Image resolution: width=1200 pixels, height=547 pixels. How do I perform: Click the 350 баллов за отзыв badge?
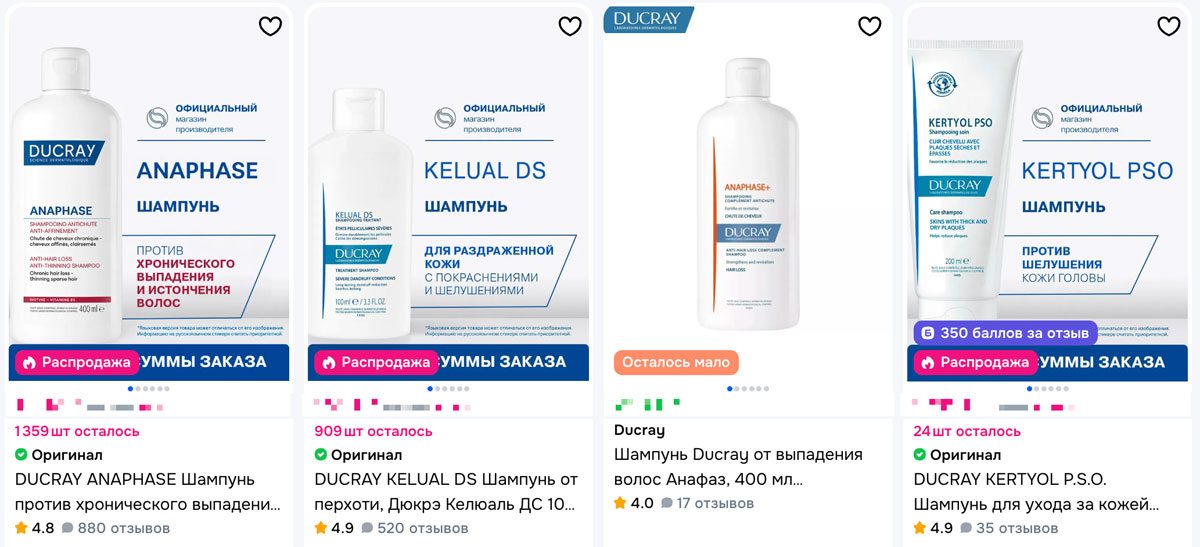click(1004, 333)
